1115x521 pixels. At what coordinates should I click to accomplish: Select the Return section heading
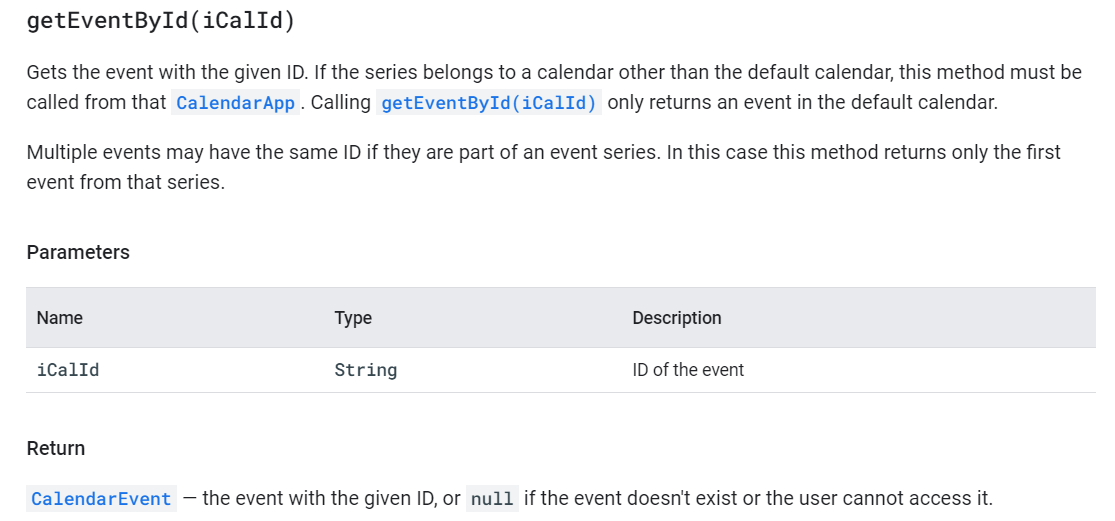click(55, 449)
